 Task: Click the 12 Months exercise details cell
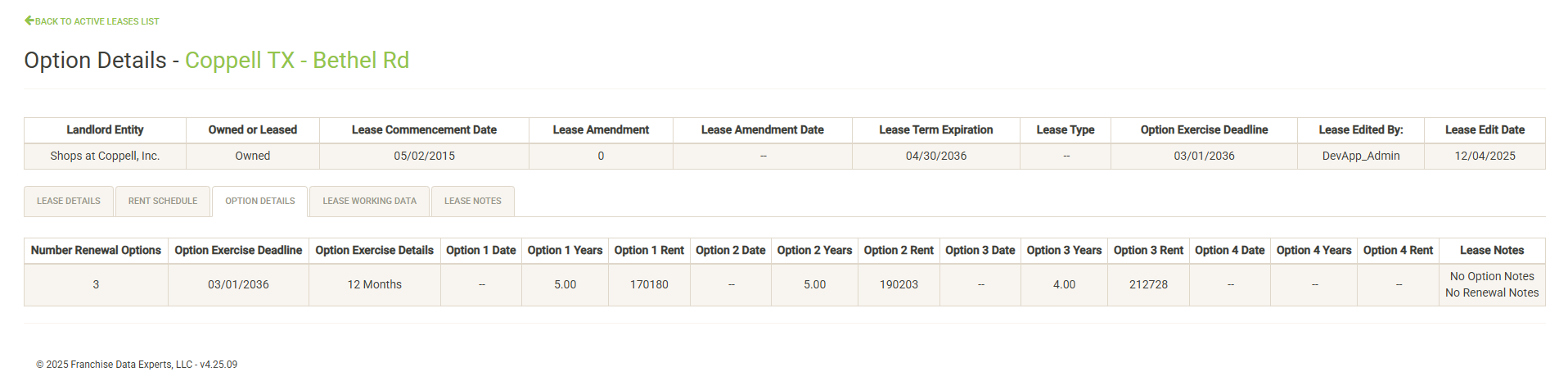(x=375, y=285)
